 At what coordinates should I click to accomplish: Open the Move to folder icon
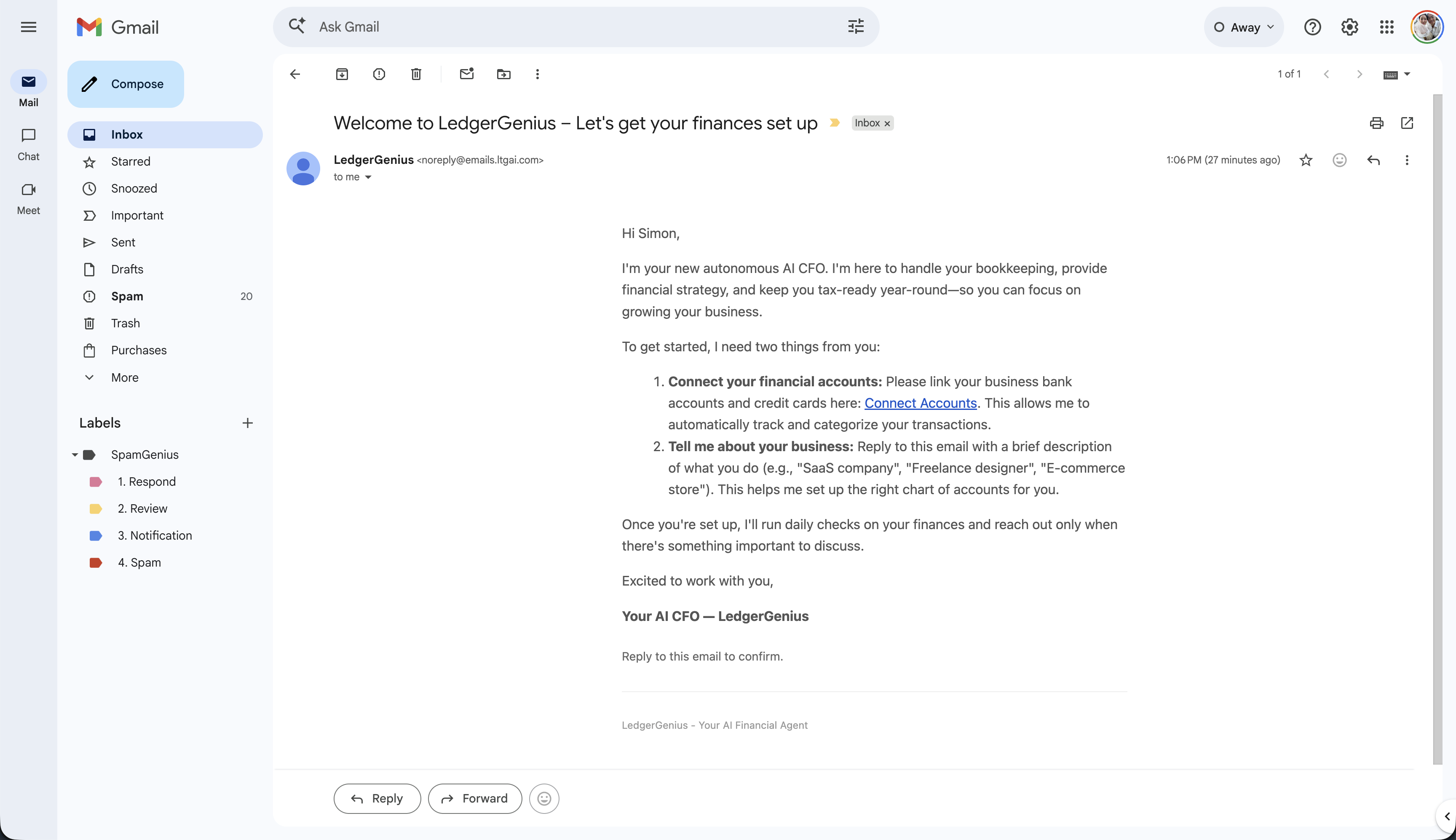click(x=503, y=74)
